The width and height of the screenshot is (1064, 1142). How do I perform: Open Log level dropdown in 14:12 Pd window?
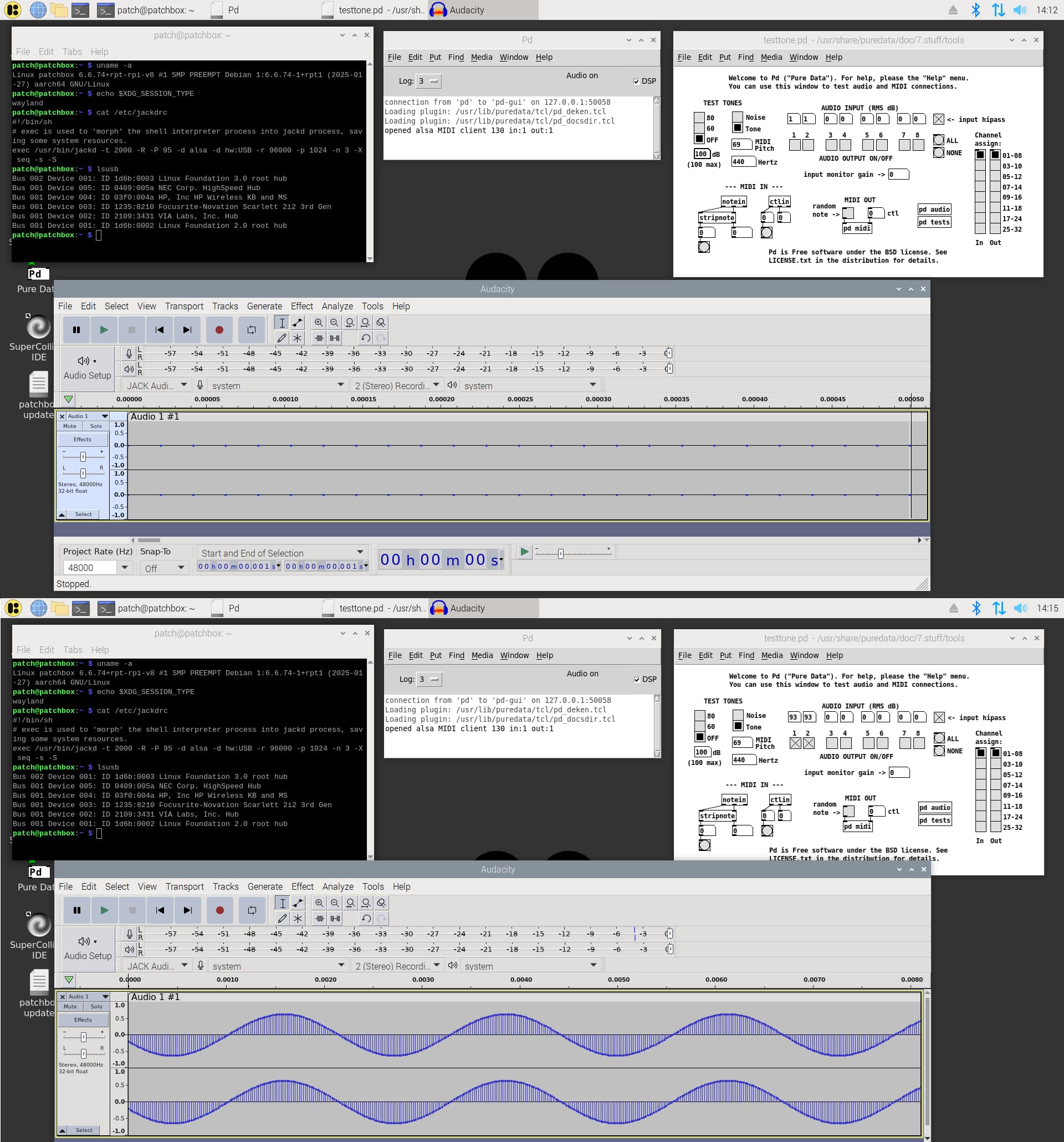428,81
